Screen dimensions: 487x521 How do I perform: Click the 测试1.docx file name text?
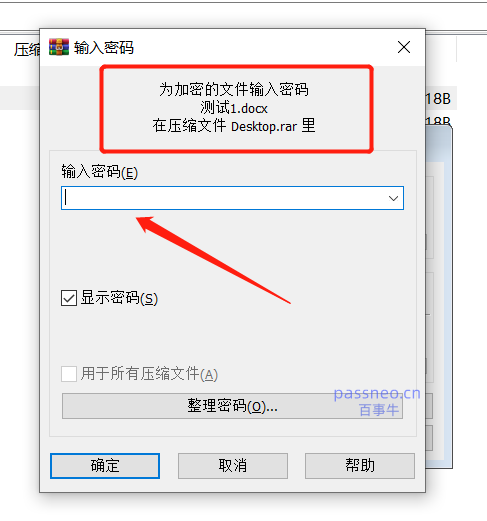(234, 108)
